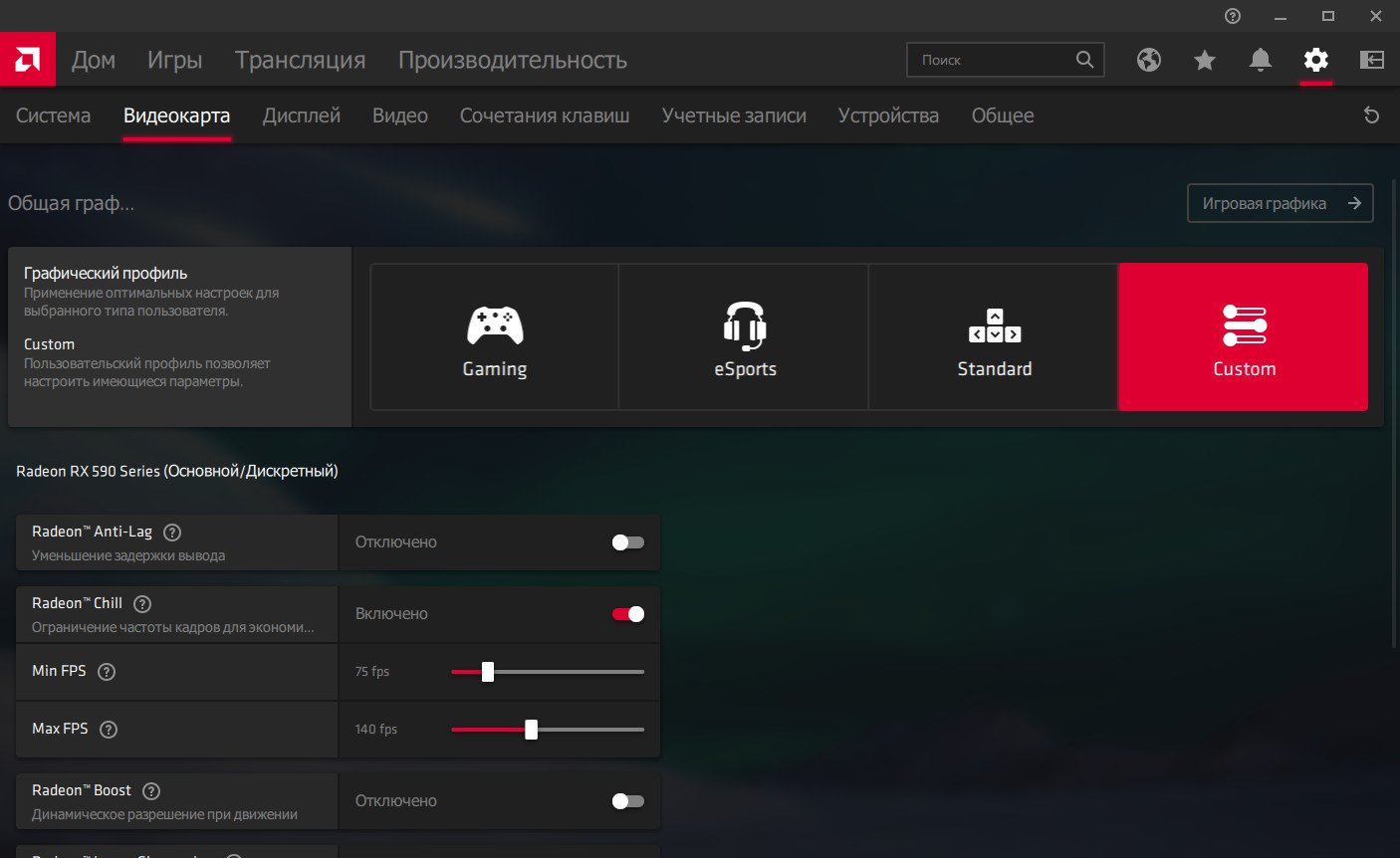Click the Поиск search field
The width and height of the screenshot is (1400, 858).
click(992, 61)
